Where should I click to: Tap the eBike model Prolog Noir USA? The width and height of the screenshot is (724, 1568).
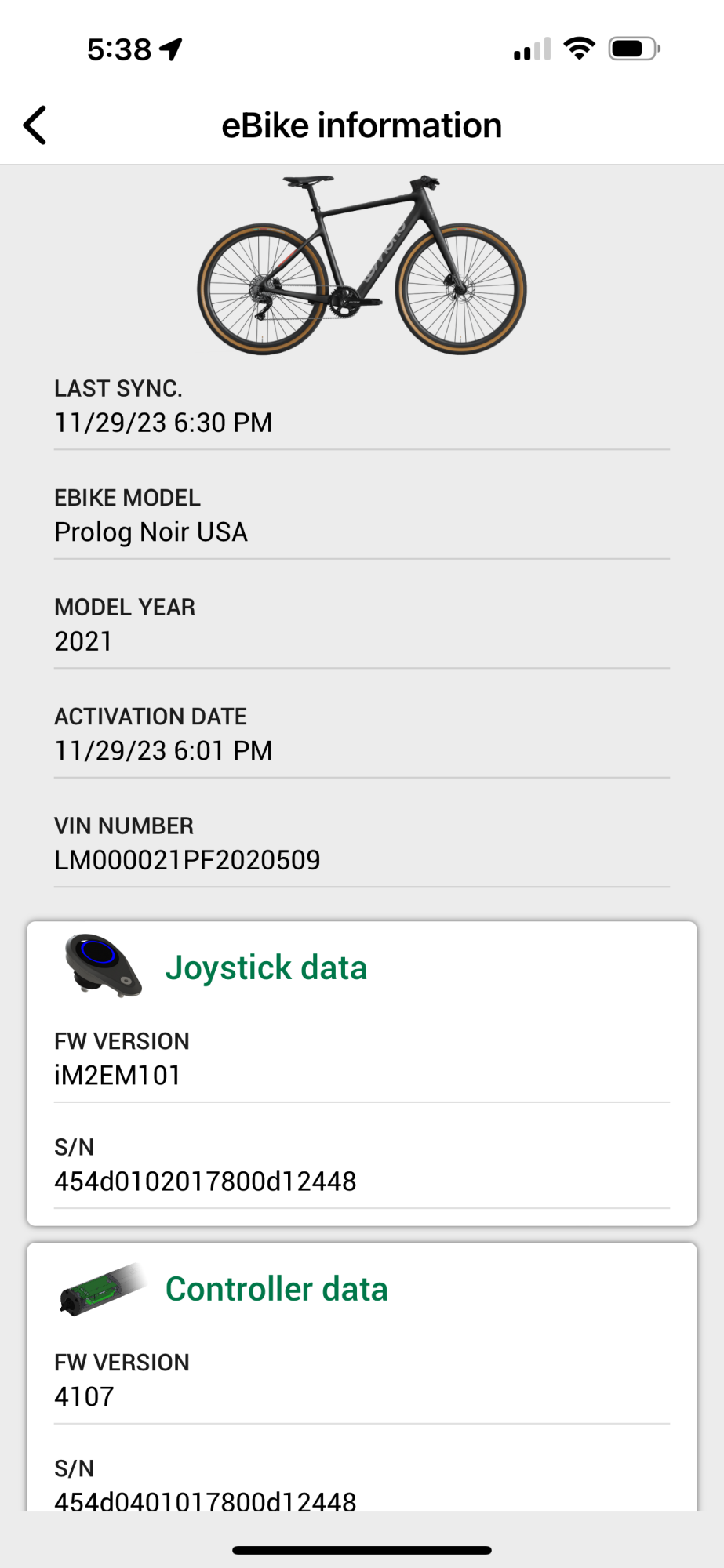click(151, 532)
